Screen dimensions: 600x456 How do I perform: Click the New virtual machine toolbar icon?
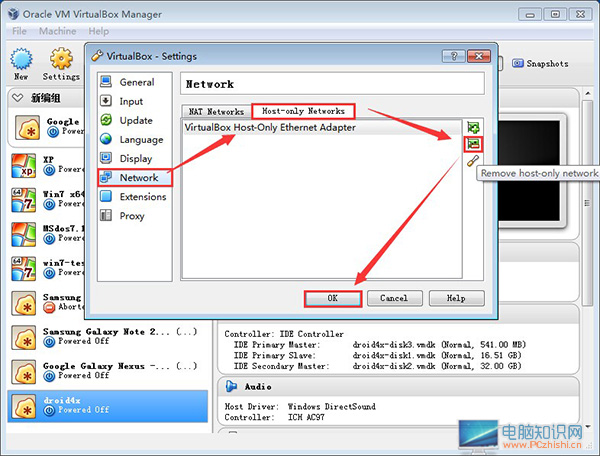point(21,62)
